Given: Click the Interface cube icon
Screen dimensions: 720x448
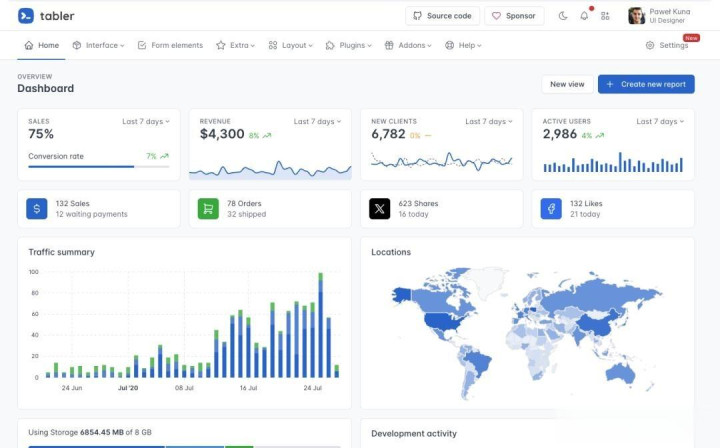Looking at the screenshot, I should tap(77, 45).
